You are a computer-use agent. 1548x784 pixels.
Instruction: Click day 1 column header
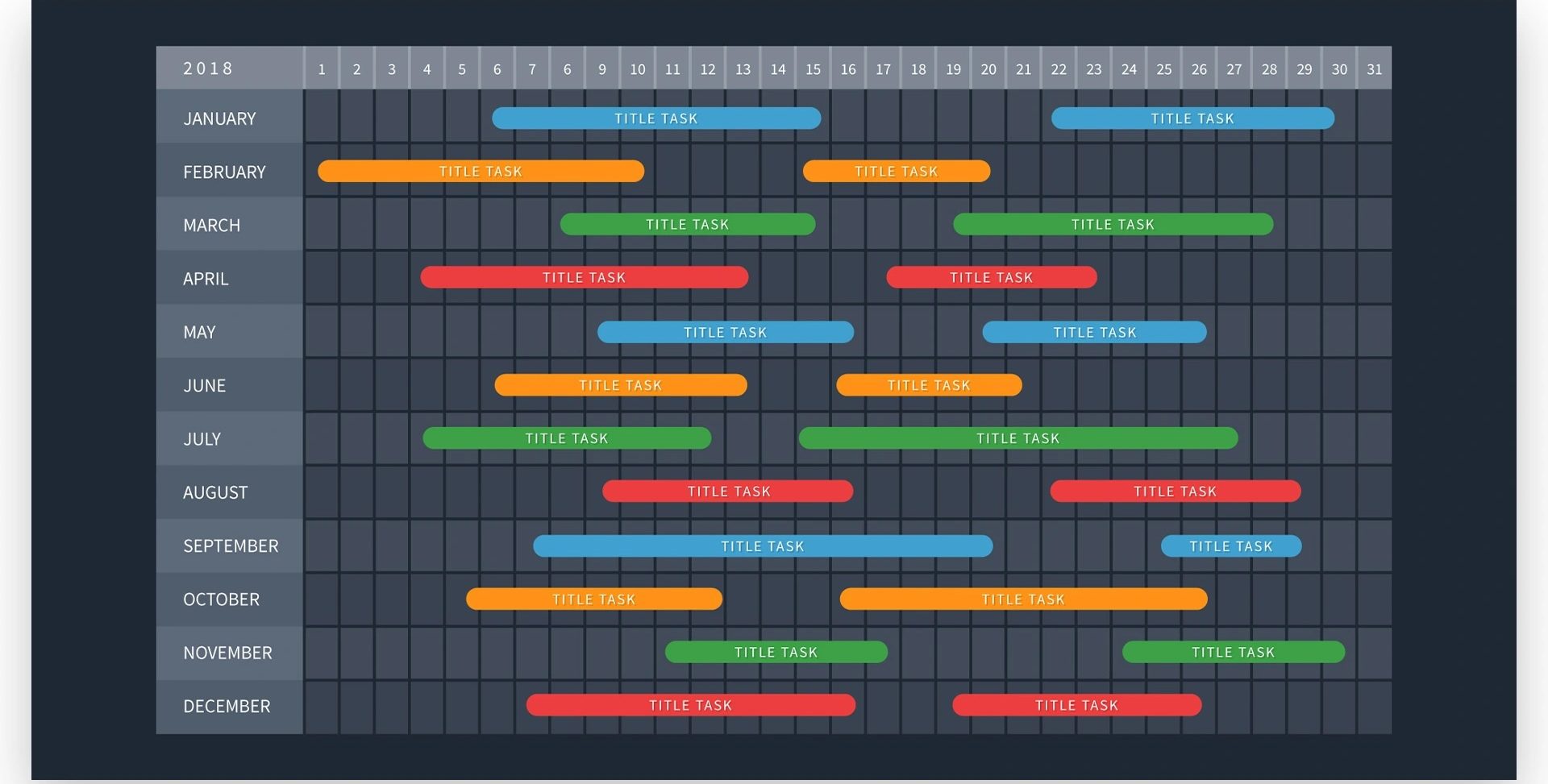(322, 69)
